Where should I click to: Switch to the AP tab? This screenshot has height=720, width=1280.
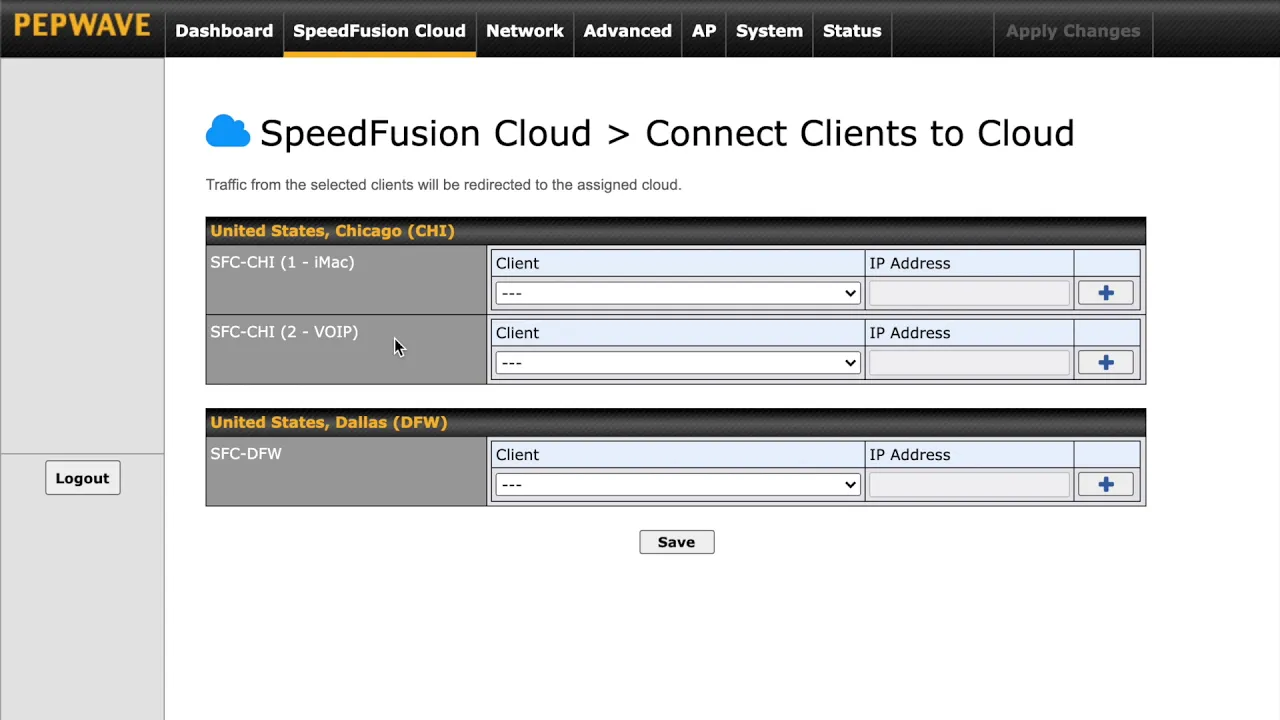pyautogui.click(x=704, y=30)
